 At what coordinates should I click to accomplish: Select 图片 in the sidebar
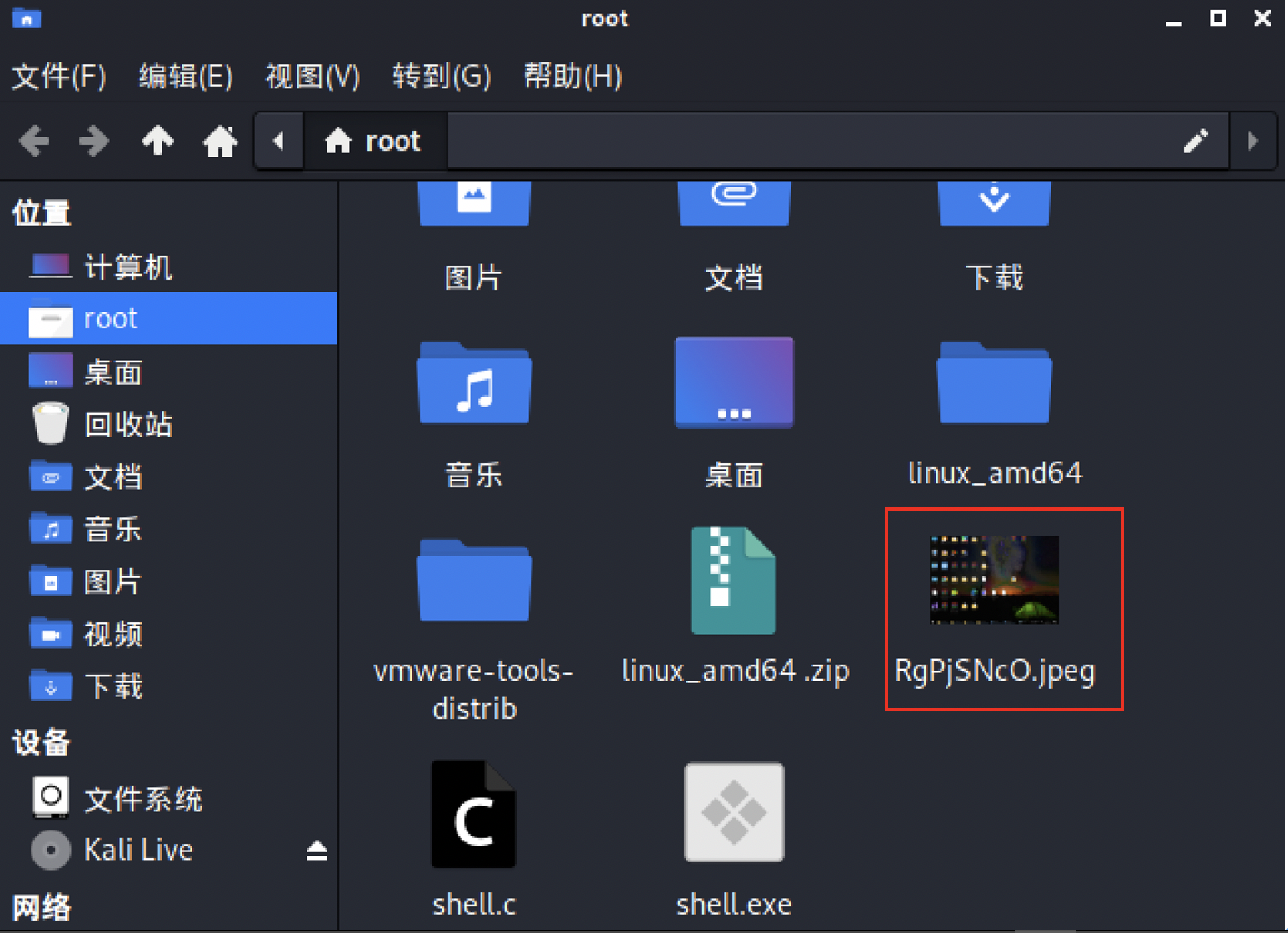pyautogui.click(x=169, y=581)
